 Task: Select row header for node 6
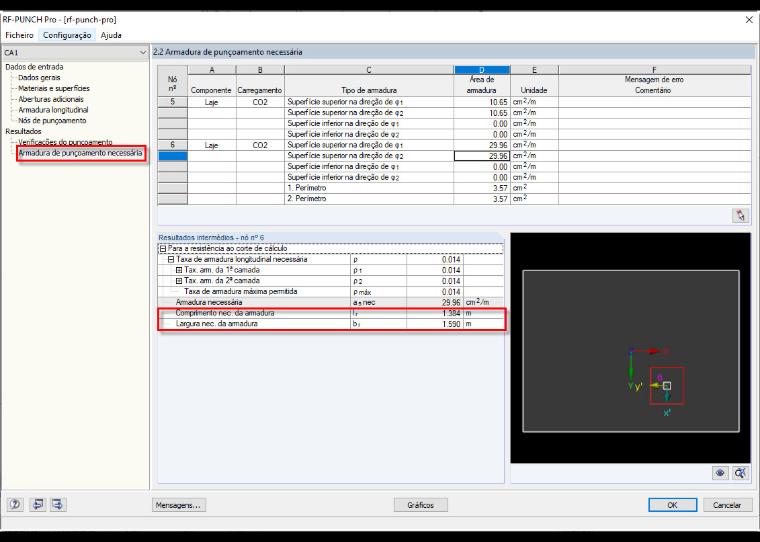[x=173, y=144]
